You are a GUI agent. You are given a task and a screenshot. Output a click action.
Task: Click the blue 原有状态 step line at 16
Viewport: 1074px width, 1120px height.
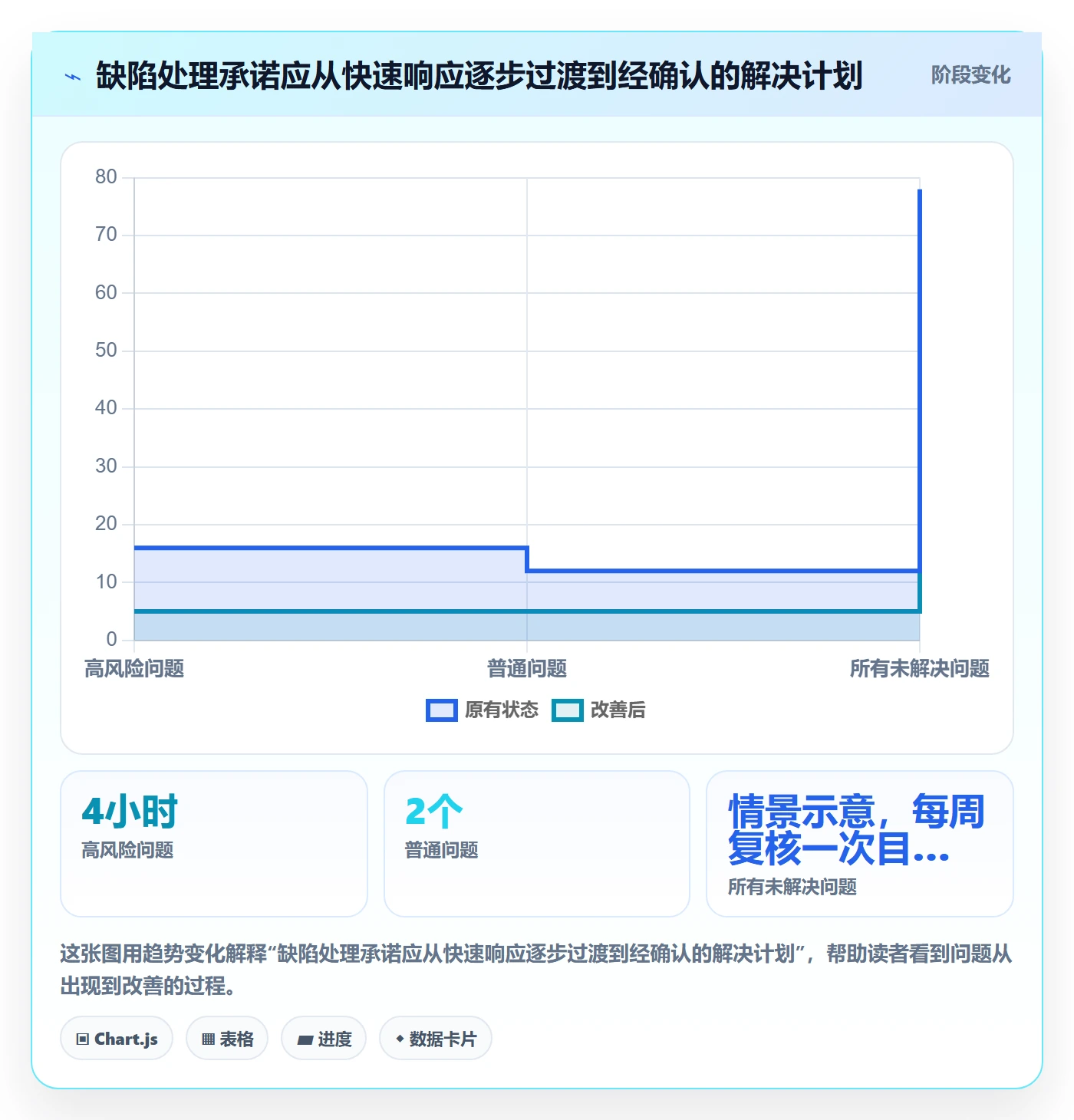pyautogui.click(x=331, y=548)
